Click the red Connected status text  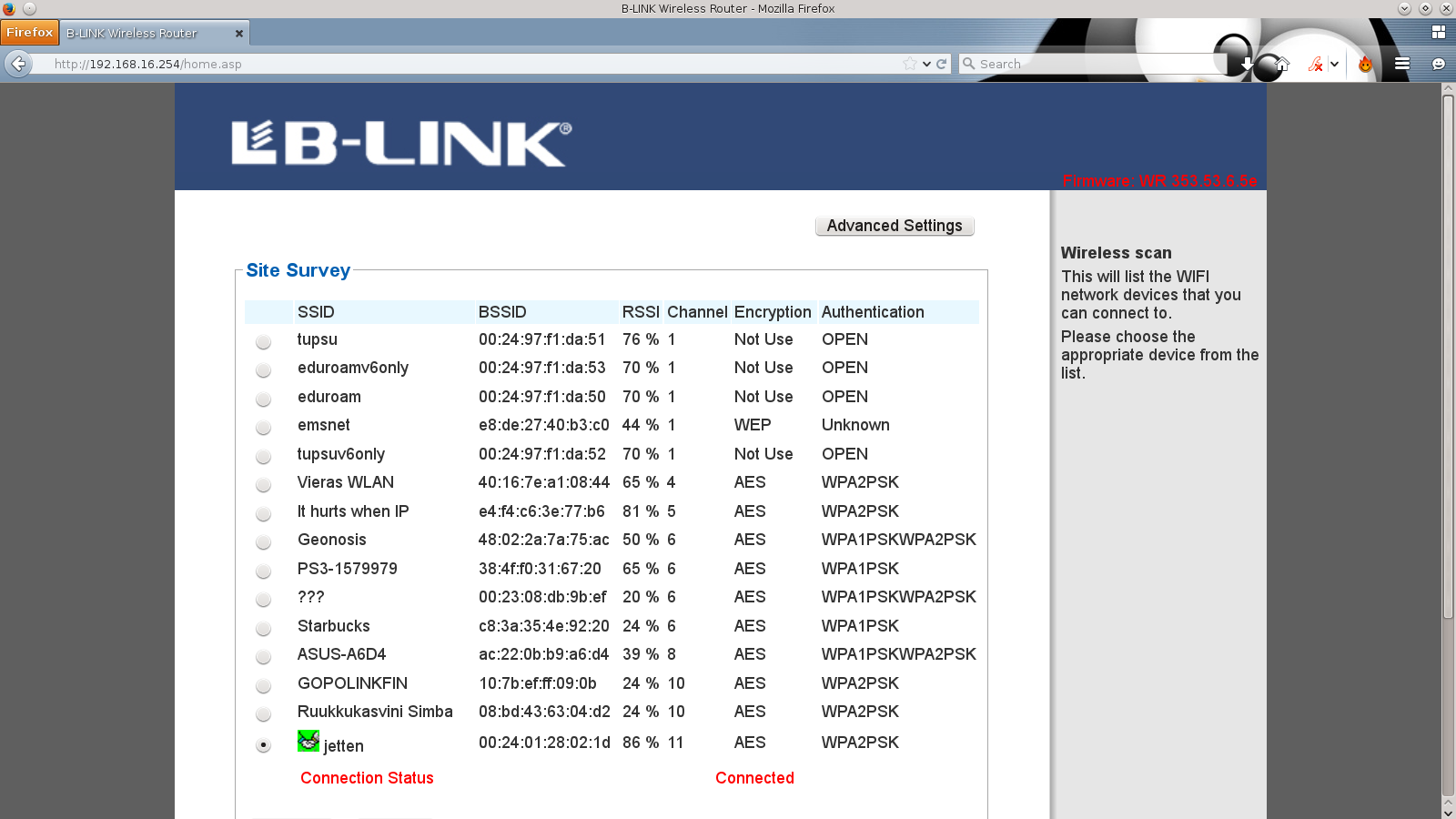tap(754, 778)
